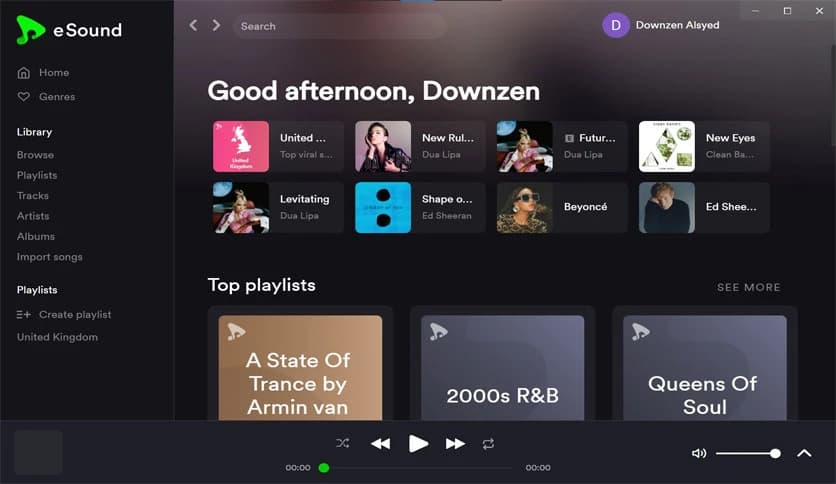The height and width of the screenshot is (484, 836).
Task: Click the playback progress bar track
Action: click(417, 468)
